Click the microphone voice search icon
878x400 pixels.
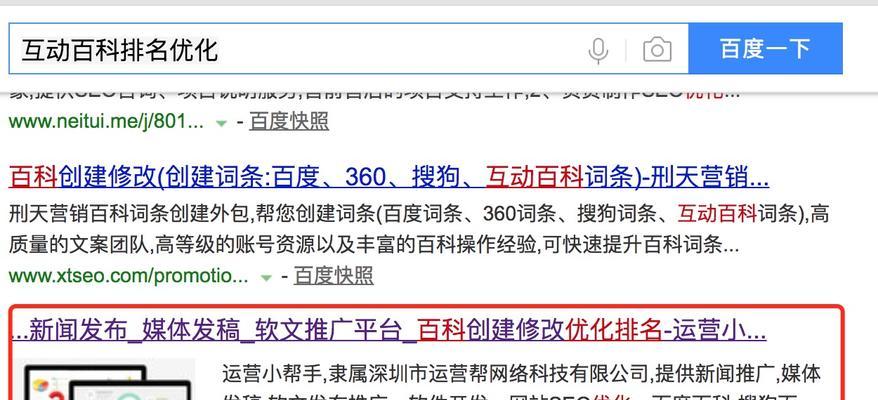[598, 50]
